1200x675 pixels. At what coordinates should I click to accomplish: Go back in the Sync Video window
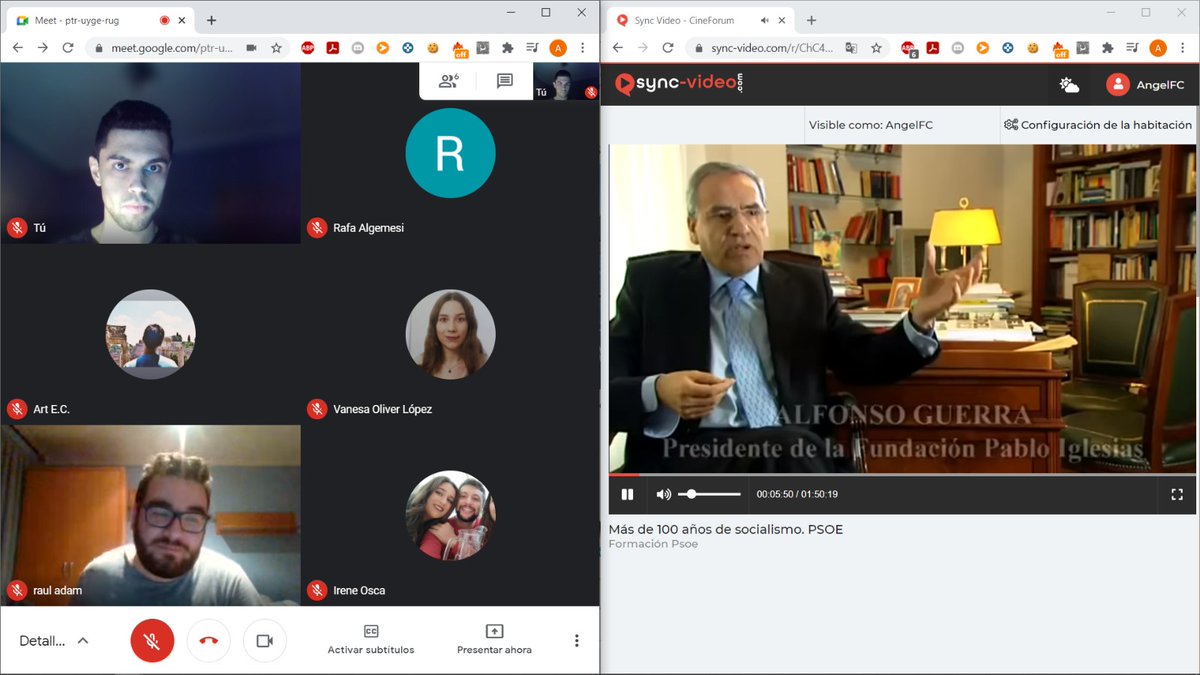point(617,48)
